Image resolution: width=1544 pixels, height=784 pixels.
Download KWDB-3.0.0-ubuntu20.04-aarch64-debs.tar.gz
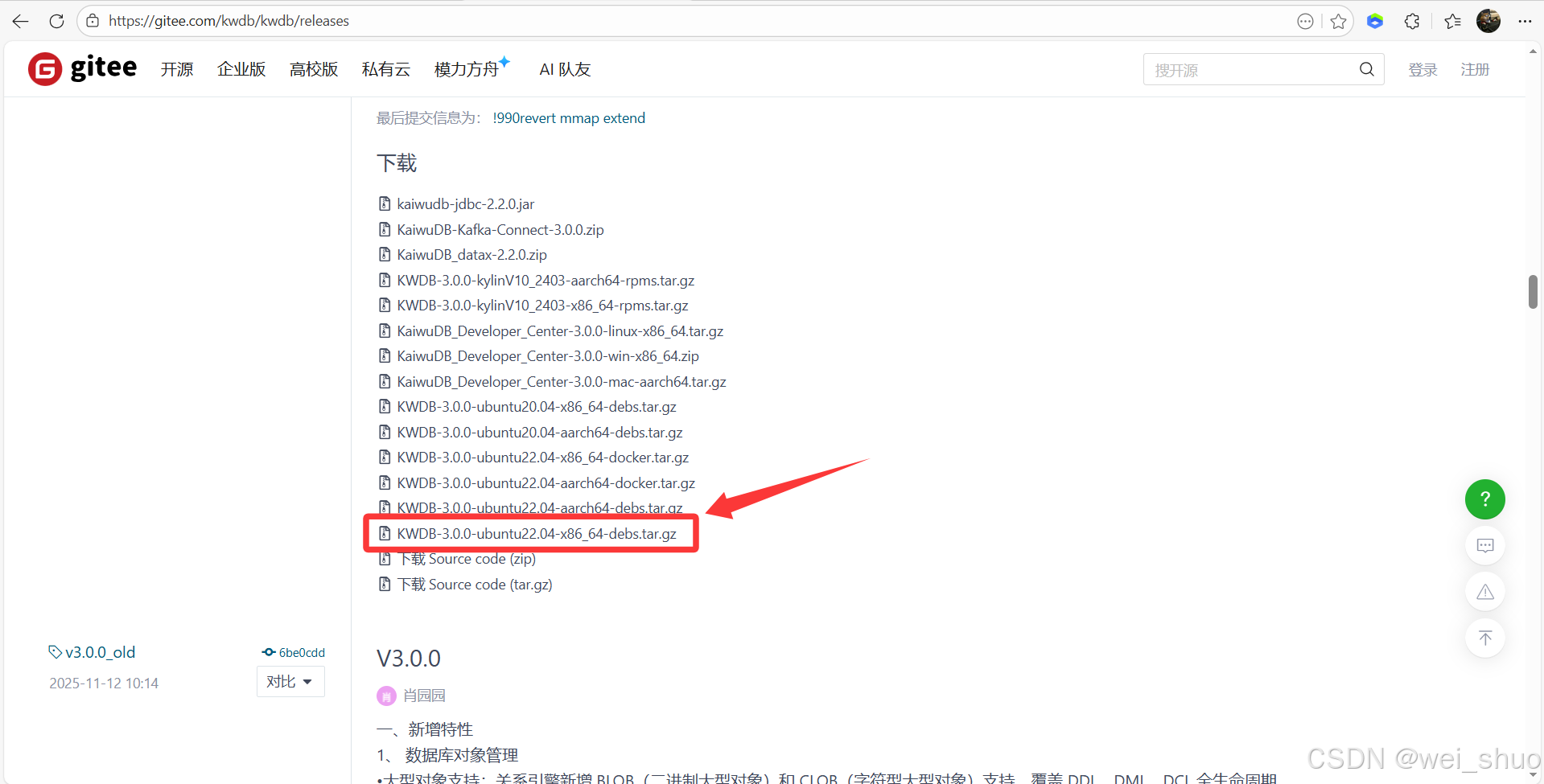540,432
